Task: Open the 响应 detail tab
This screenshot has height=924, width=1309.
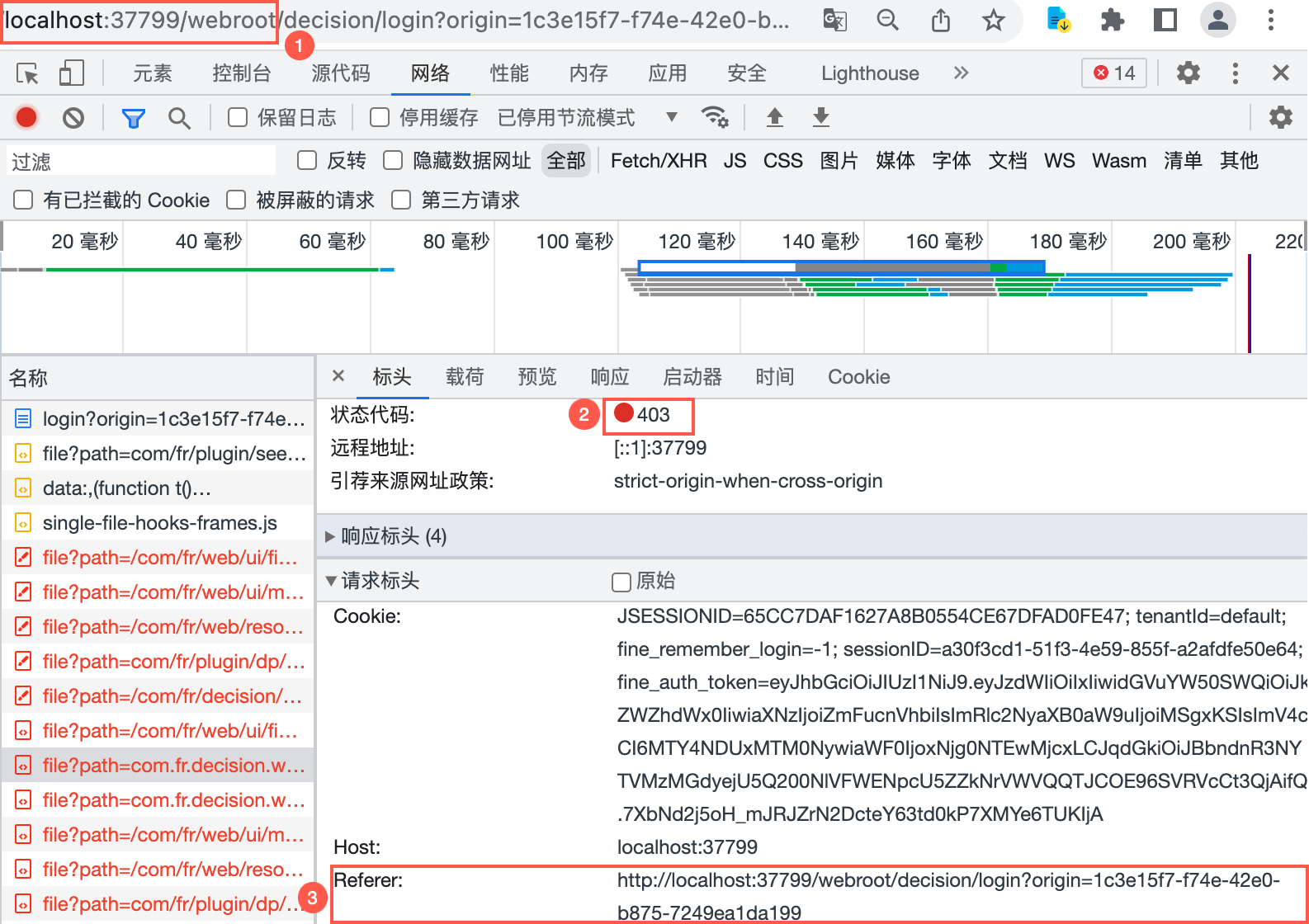Action: coord(610,377)
